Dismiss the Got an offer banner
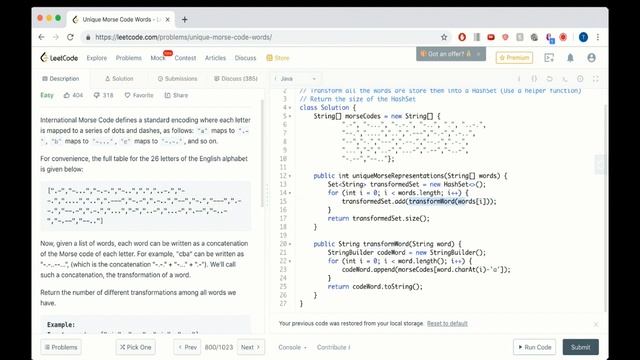 pos(478,53)
